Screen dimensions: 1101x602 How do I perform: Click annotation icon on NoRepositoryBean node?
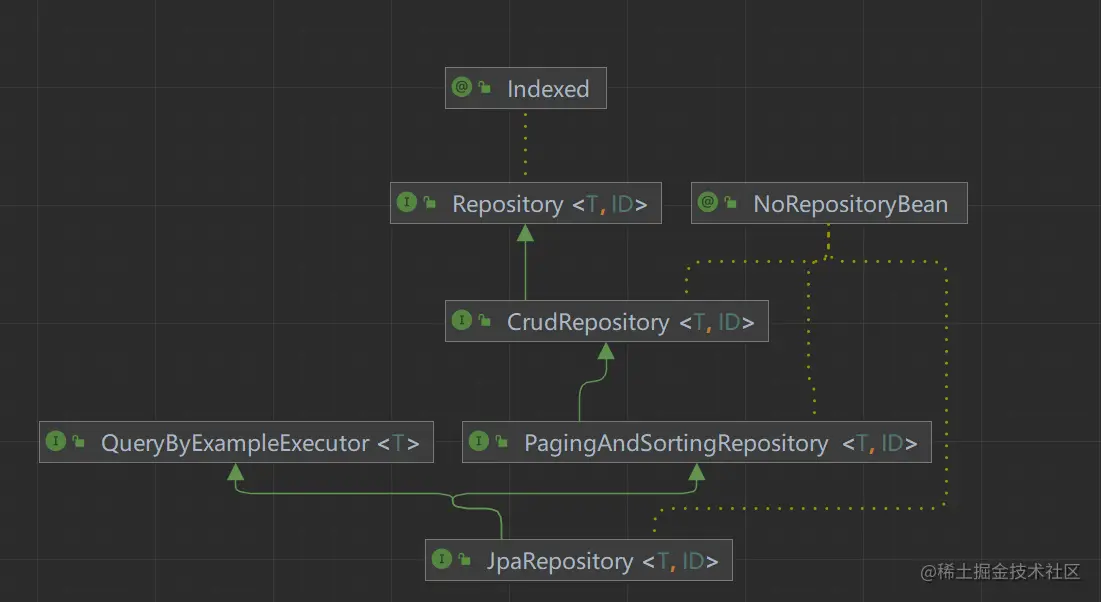click(708, 202)
